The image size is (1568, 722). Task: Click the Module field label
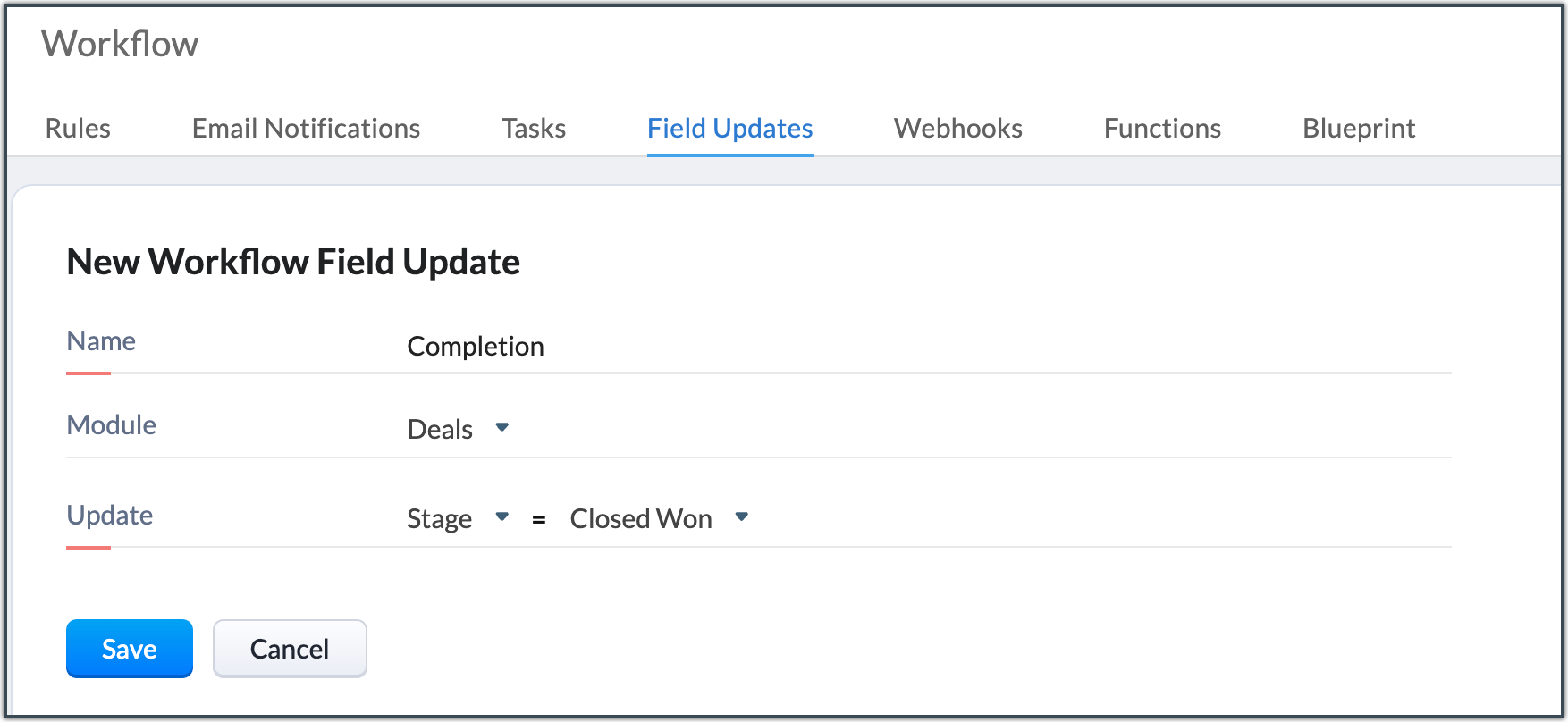(112, 425)
